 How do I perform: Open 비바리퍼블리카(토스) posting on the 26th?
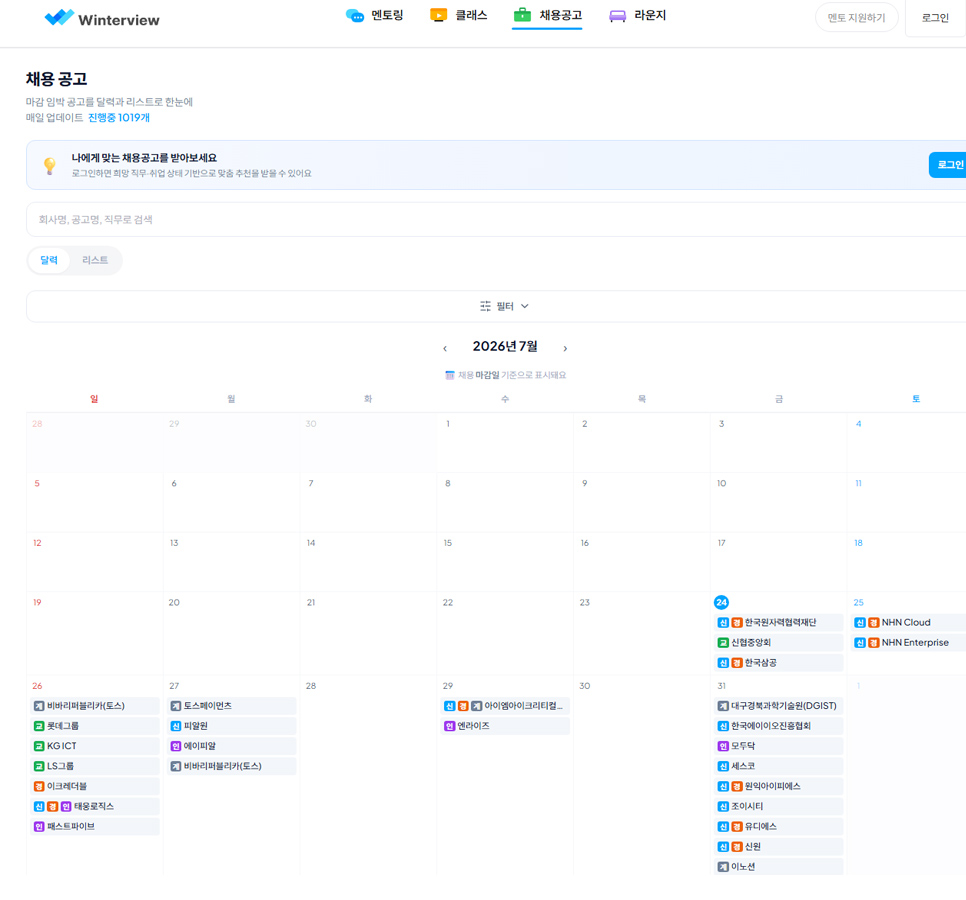95,706
